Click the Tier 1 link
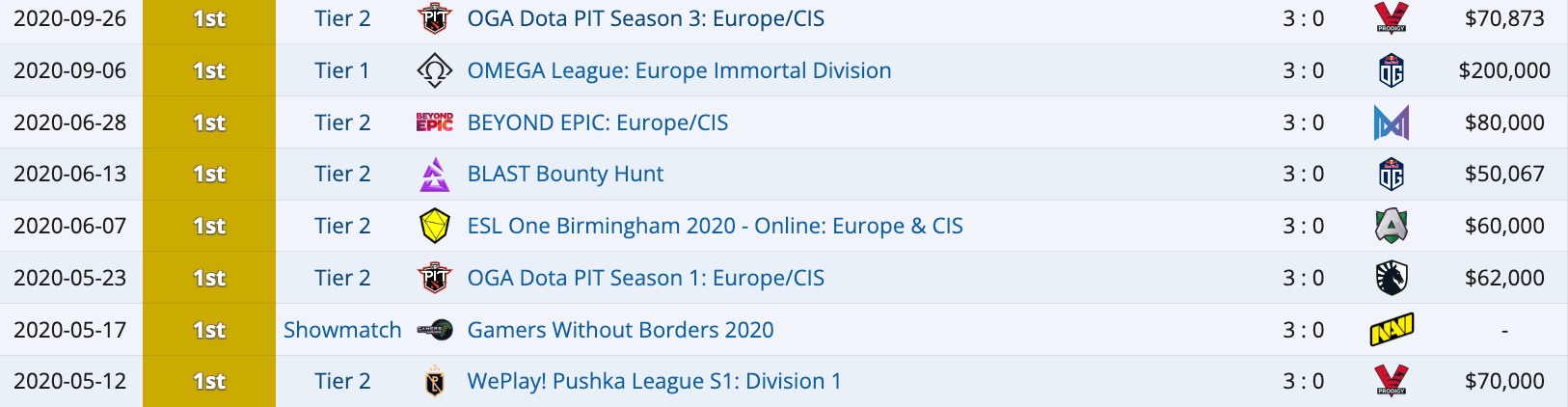1568x407 pixels. click(x=342, y=70)
